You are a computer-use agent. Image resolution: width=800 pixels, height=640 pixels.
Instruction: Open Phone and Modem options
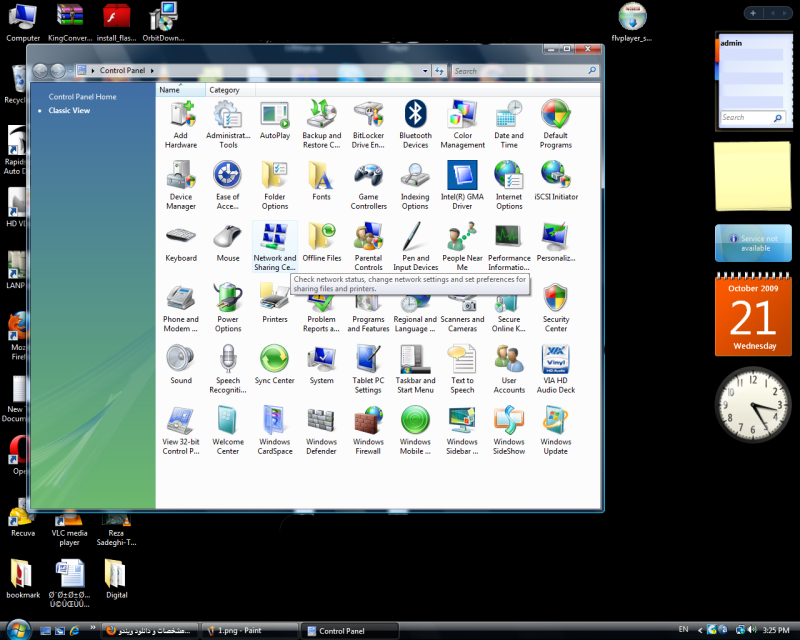[181, 308]
